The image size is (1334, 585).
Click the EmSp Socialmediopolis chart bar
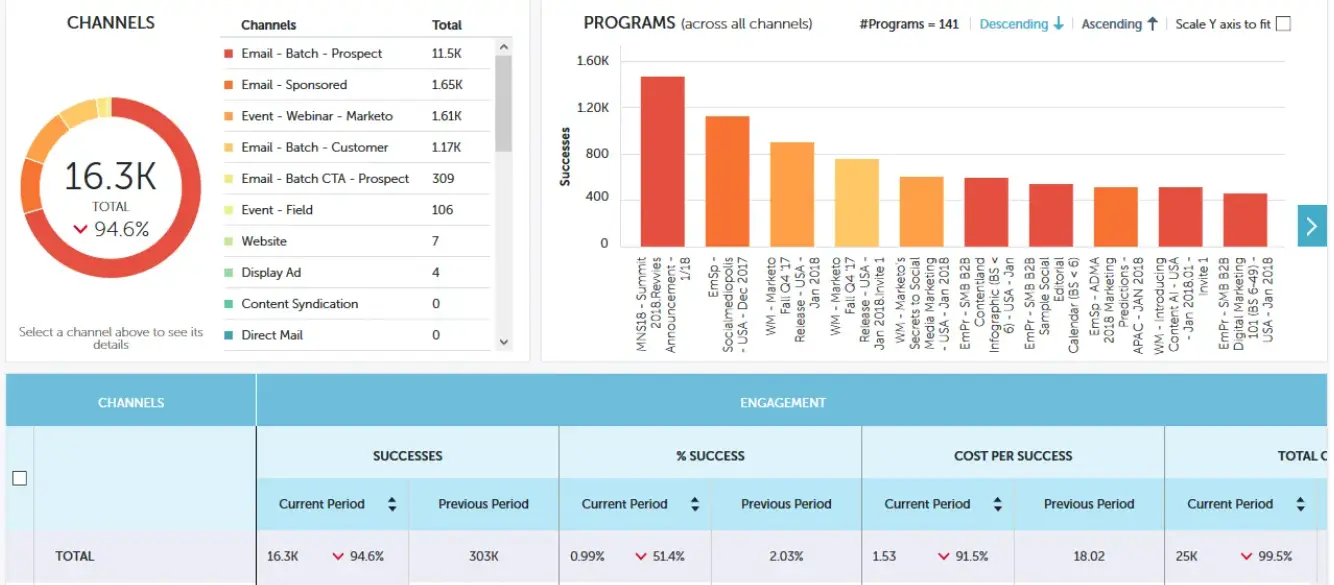727,182
